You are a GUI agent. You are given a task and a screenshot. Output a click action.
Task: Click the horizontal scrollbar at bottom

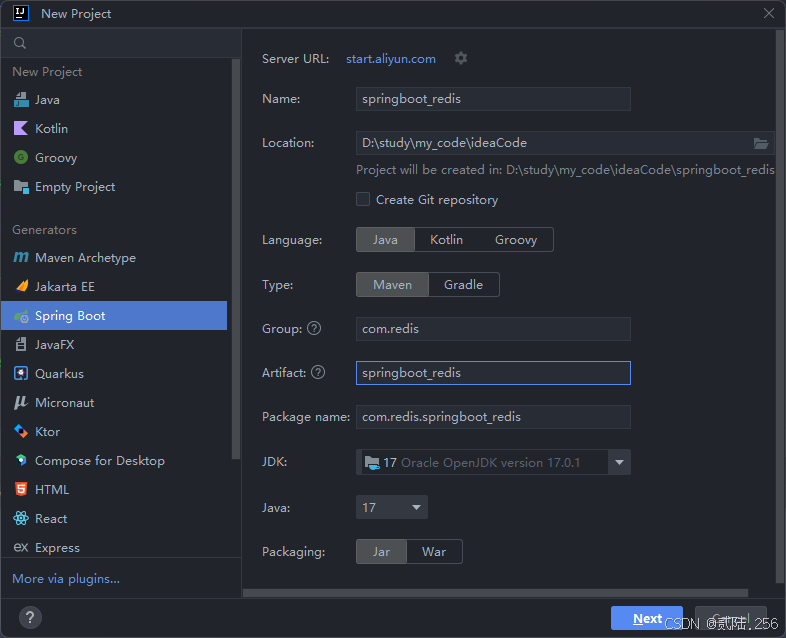495,593
